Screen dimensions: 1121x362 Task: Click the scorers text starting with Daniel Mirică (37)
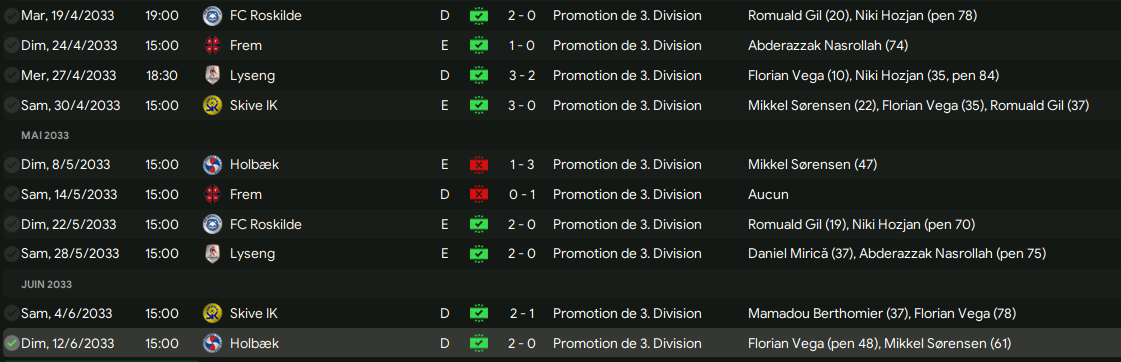pyautogui.click(x=897, y=254)
